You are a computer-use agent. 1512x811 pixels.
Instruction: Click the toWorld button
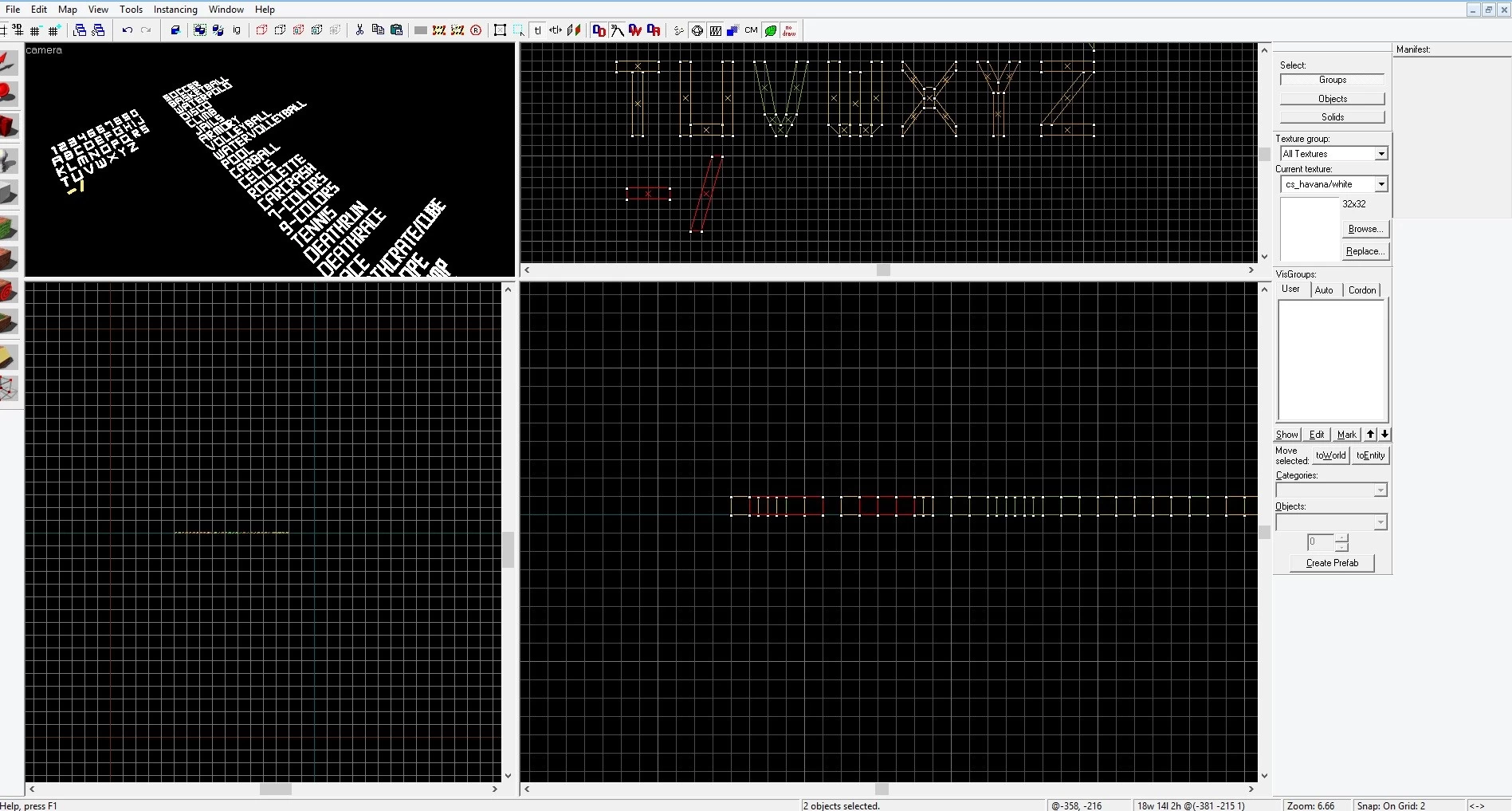(1331, 455)
